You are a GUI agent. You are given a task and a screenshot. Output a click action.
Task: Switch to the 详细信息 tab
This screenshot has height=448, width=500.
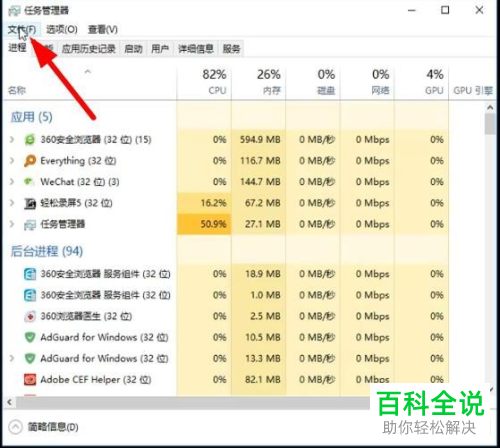(196, 49)
